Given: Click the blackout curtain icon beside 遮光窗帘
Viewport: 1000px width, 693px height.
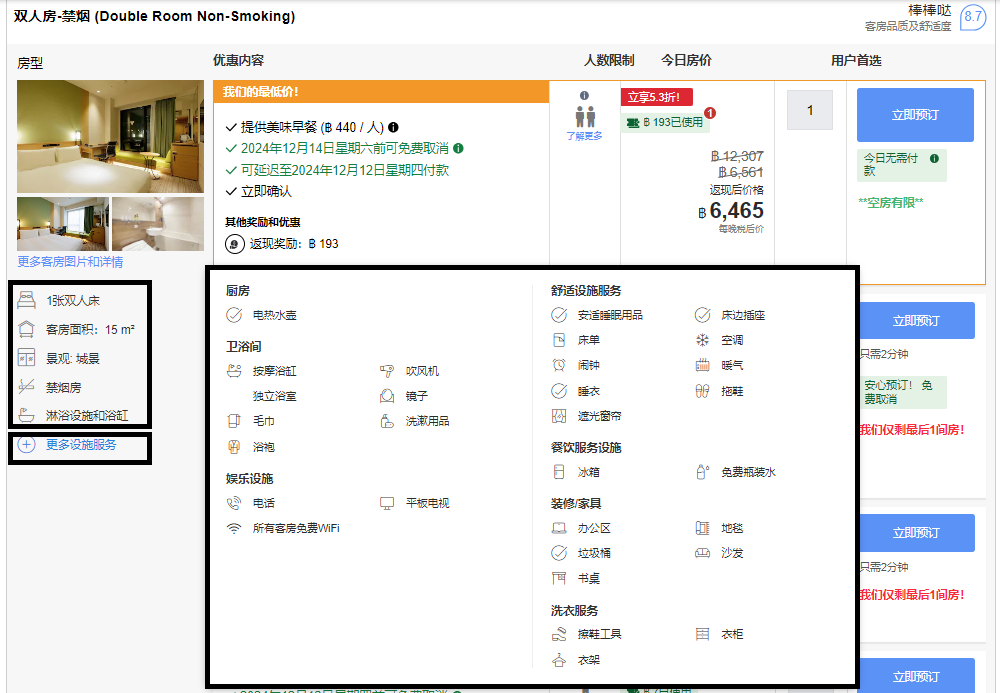Looking at the screenshot, I should point(559,416).
